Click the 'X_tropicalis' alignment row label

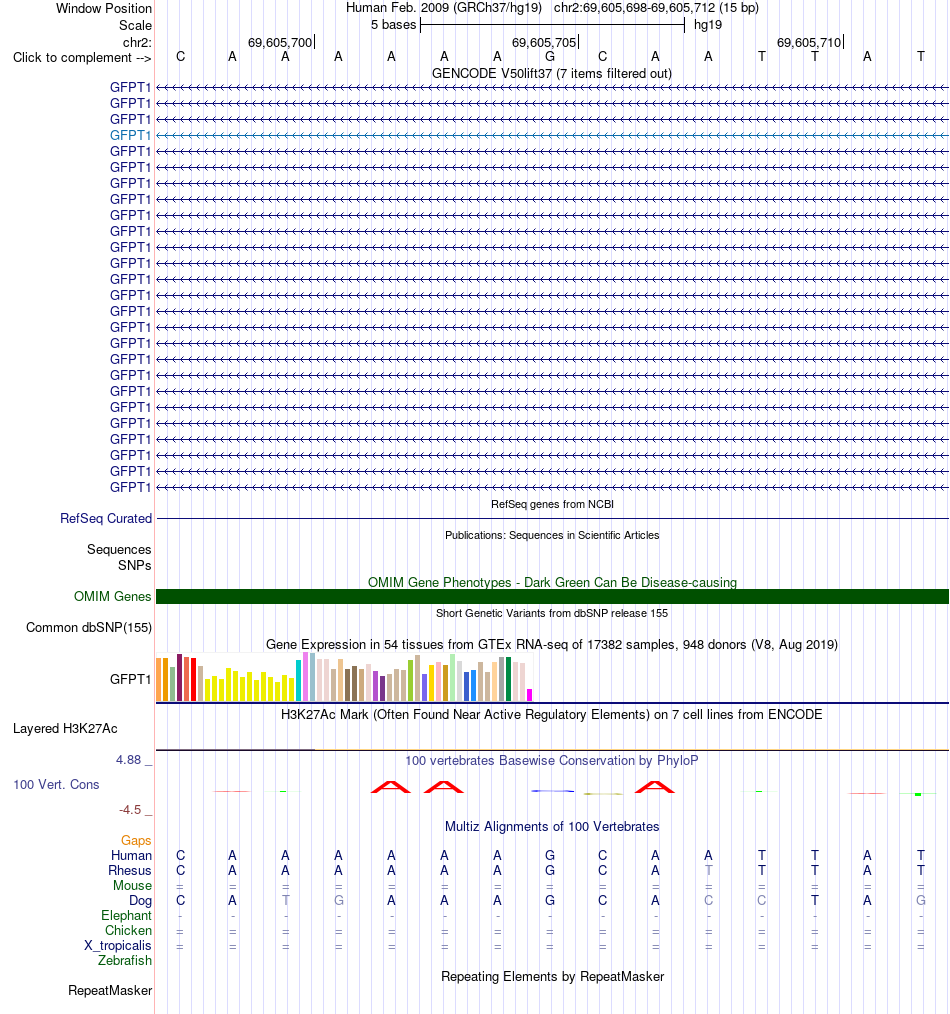coord(118,945)
